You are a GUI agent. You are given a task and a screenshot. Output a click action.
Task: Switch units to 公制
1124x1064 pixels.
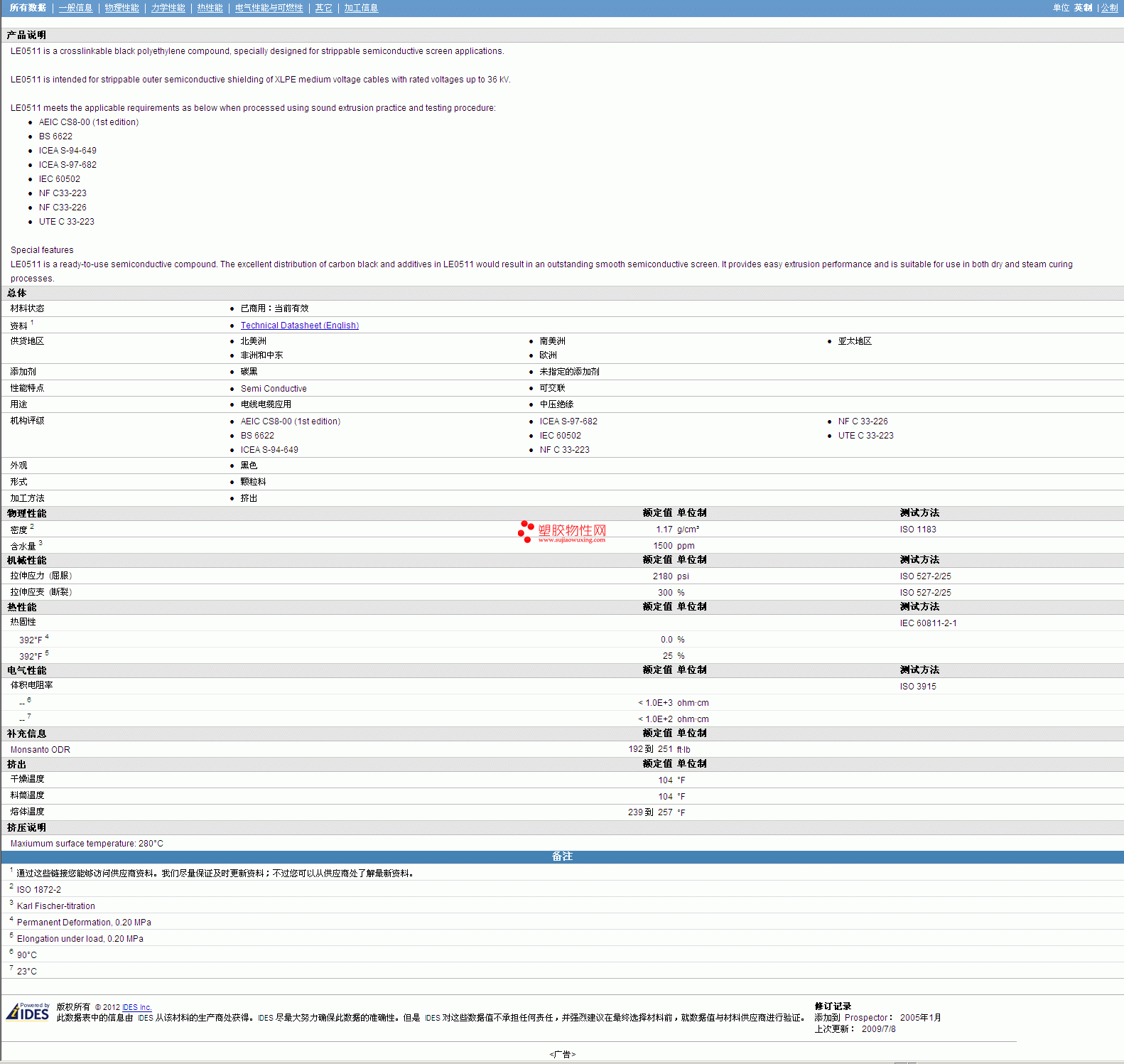point(1109,8)
